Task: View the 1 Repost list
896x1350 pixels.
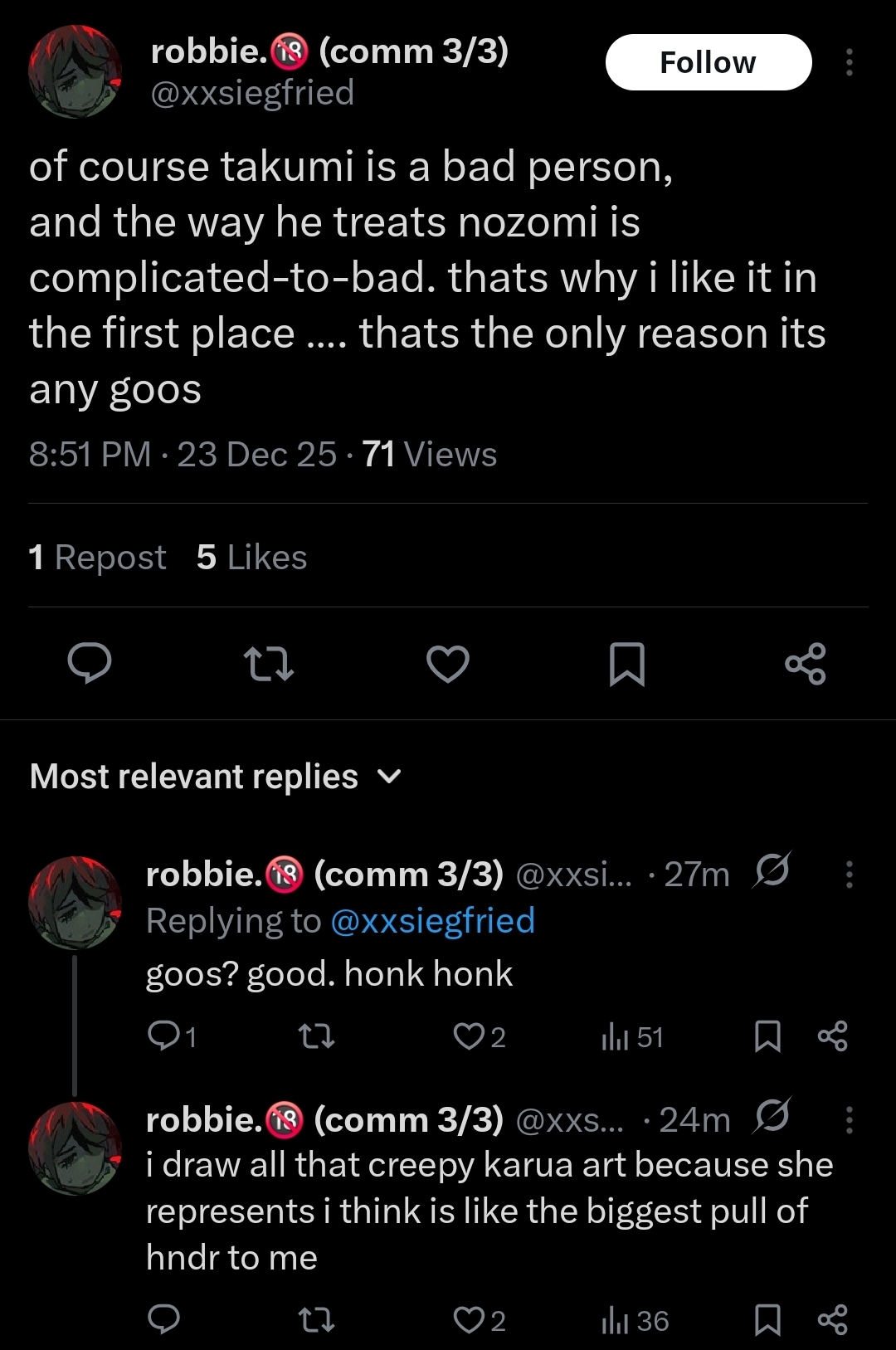Action: click(x=97, y=558)
